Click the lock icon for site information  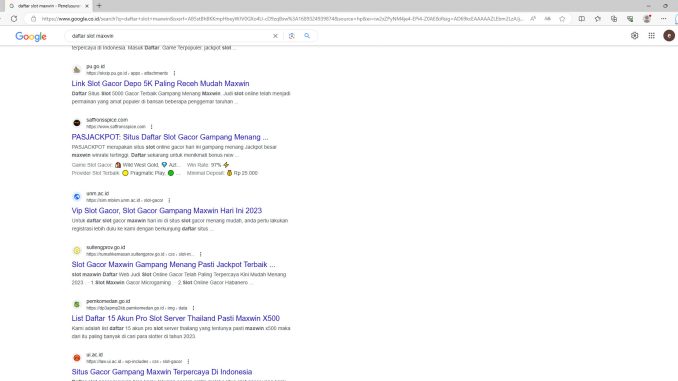click(x=33, y=19)
